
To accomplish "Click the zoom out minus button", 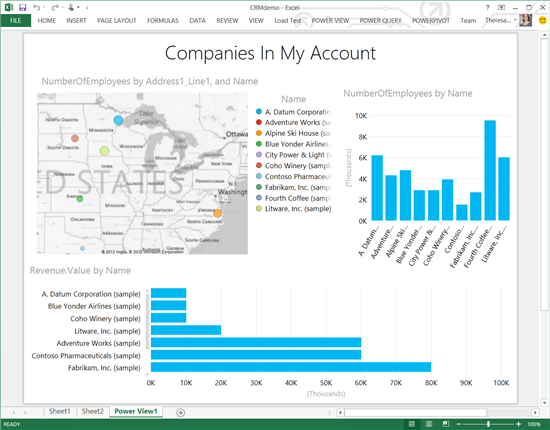I will 459,424.
